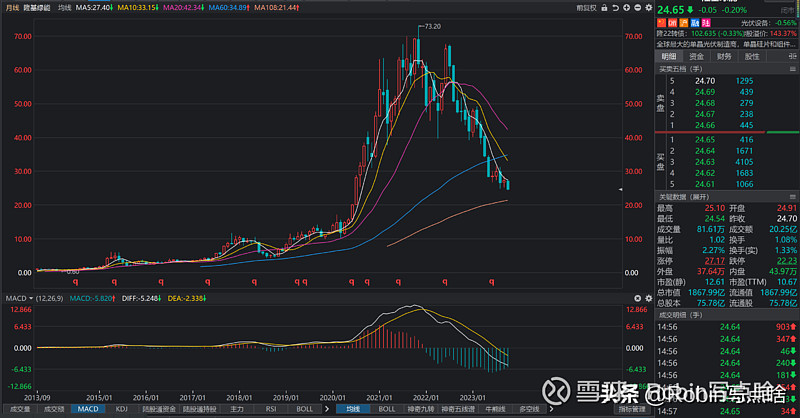Switch to the 成交量 indicator tab
The height and width of the screenshot is (418, 800).
(x=20, y=409)
